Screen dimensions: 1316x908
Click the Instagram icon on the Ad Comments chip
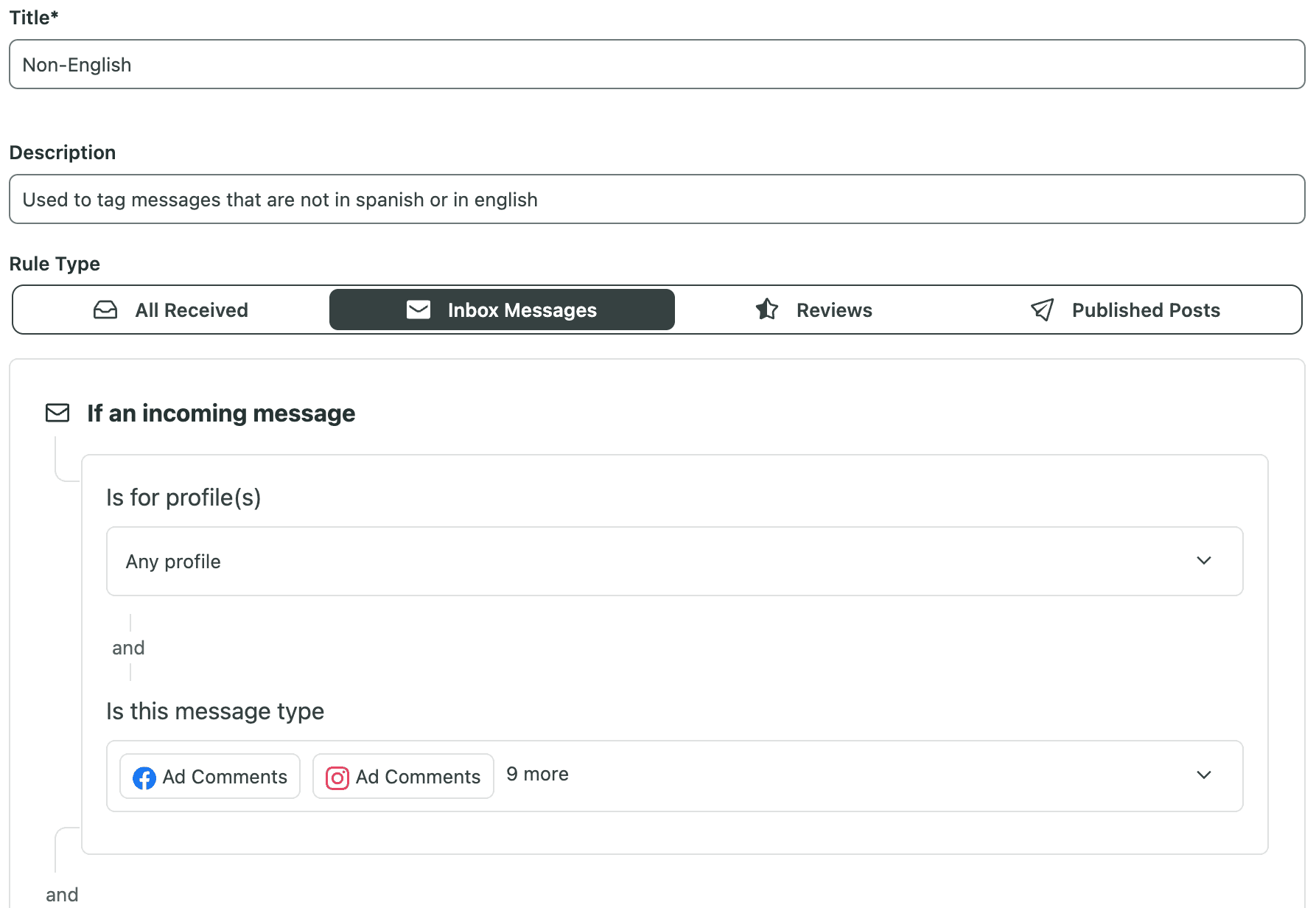(337, 777)
